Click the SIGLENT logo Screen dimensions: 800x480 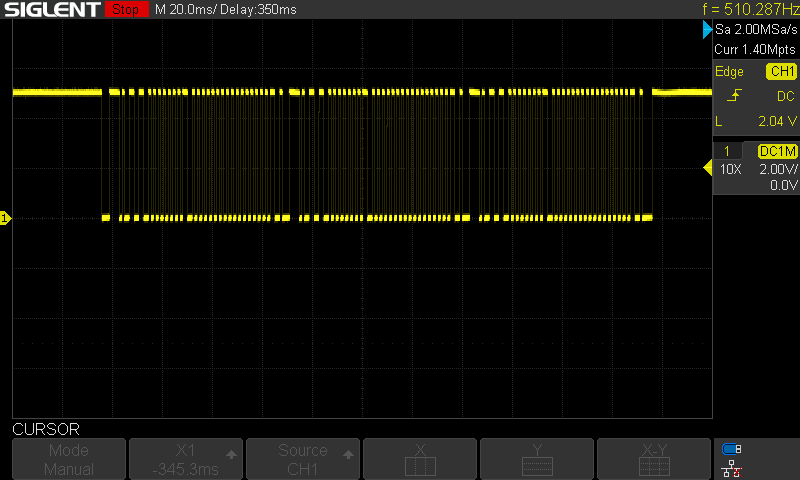pos(52,9)
